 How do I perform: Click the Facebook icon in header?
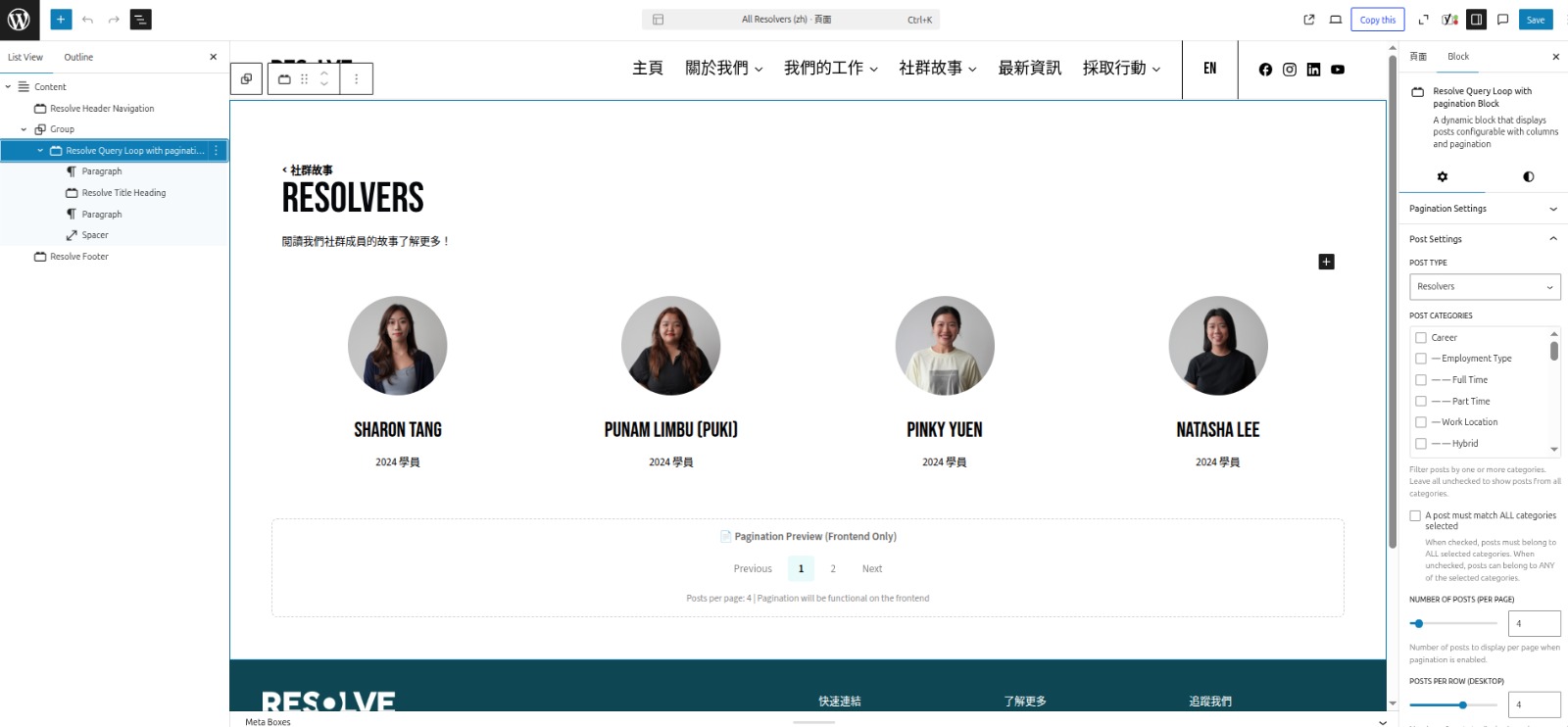click(1265, 70)
